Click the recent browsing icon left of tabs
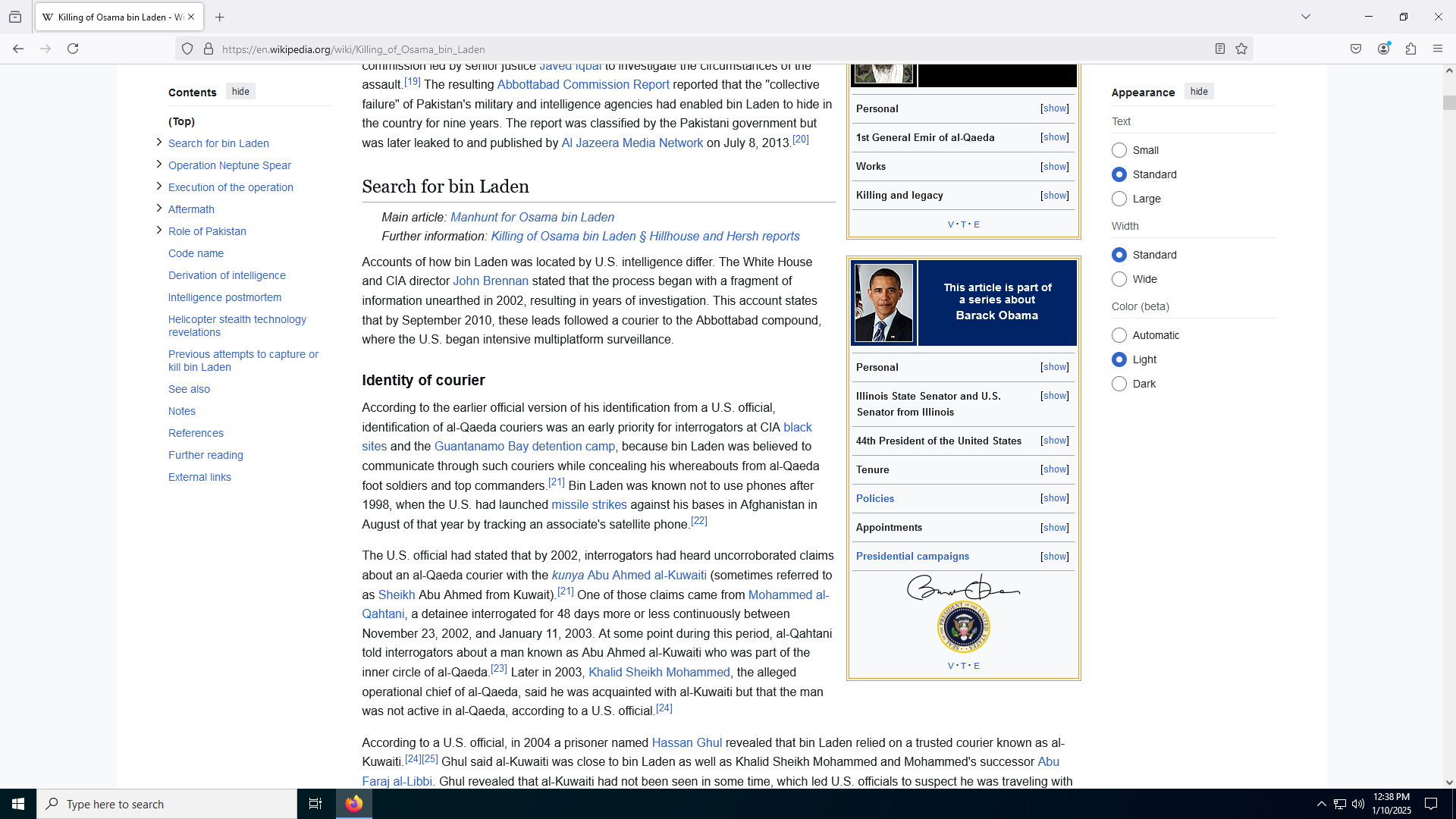Image resolution: width=1456 pixels, height=819 pixels. [x=15, y=17]
